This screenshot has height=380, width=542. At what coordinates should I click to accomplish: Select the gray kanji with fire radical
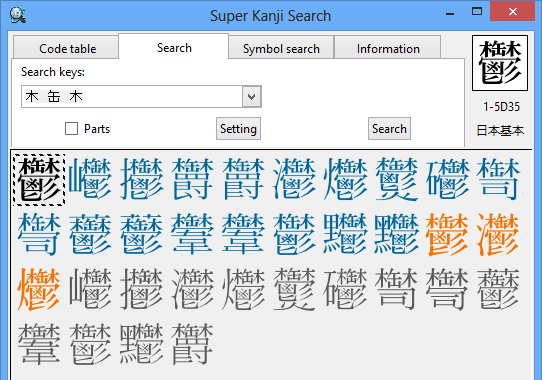[x=244, y=289]
